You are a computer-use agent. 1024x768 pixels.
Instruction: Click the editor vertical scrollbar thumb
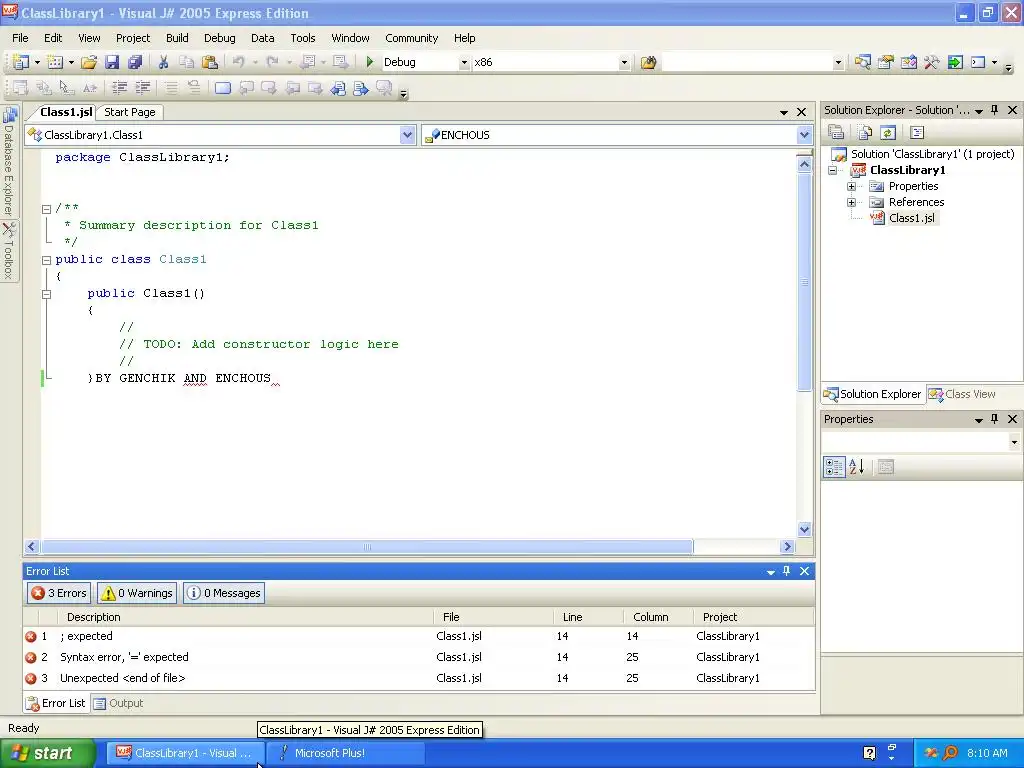click(805, 282)
